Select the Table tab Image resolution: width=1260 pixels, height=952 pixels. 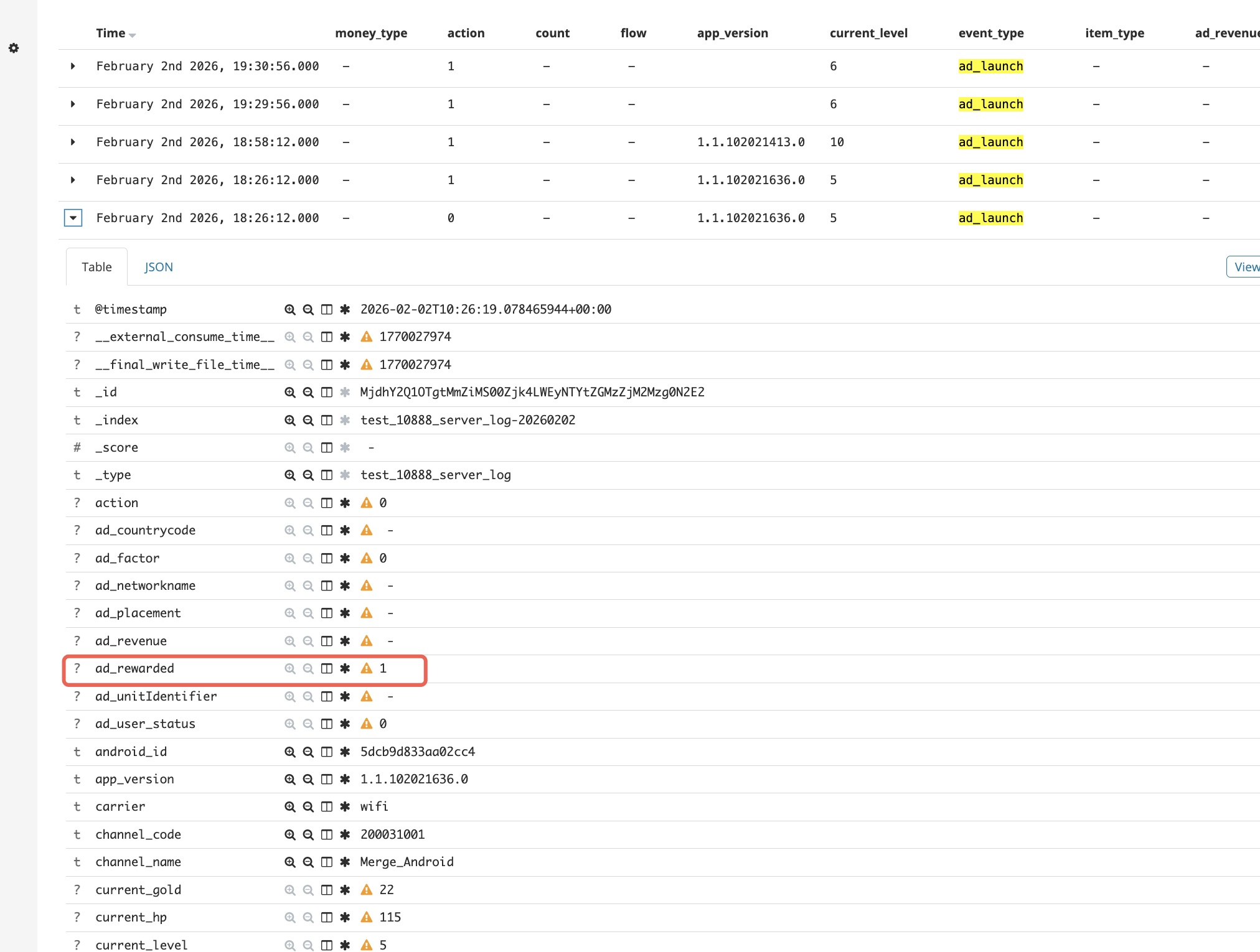tap(96, 266)
